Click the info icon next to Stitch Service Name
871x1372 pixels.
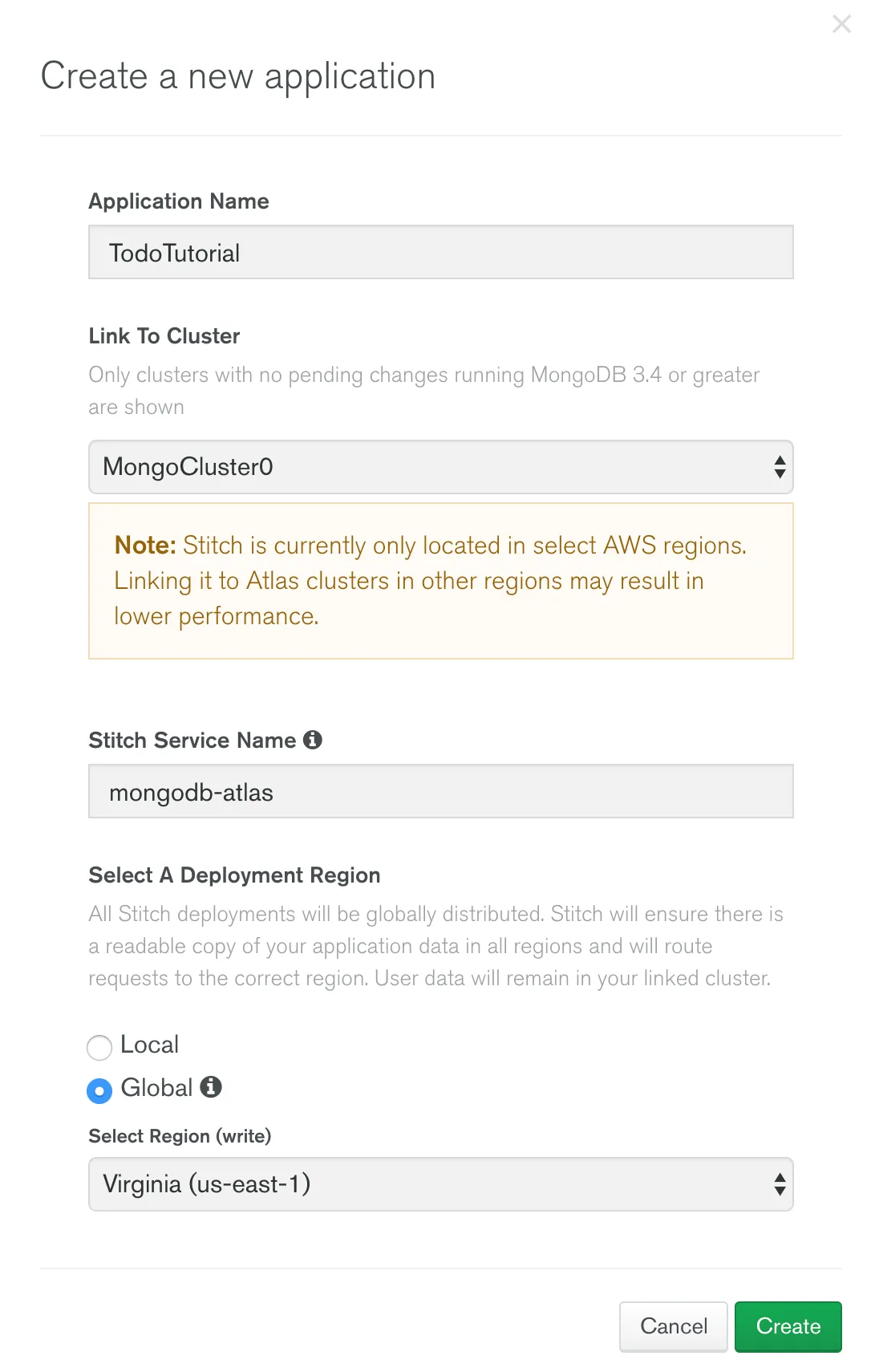(314, 740)
